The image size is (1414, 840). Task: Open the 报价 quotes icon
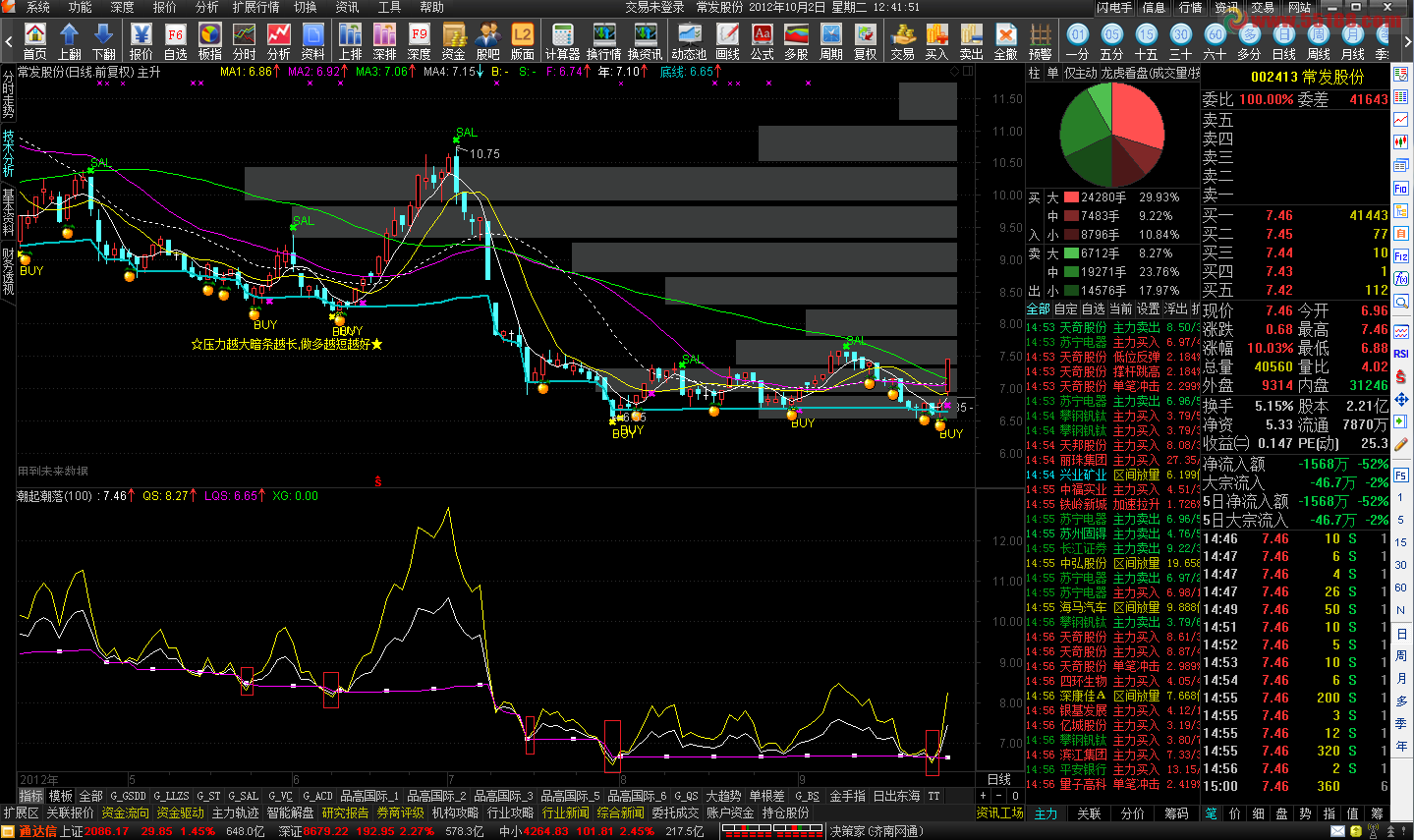click(x=141, y=41)
